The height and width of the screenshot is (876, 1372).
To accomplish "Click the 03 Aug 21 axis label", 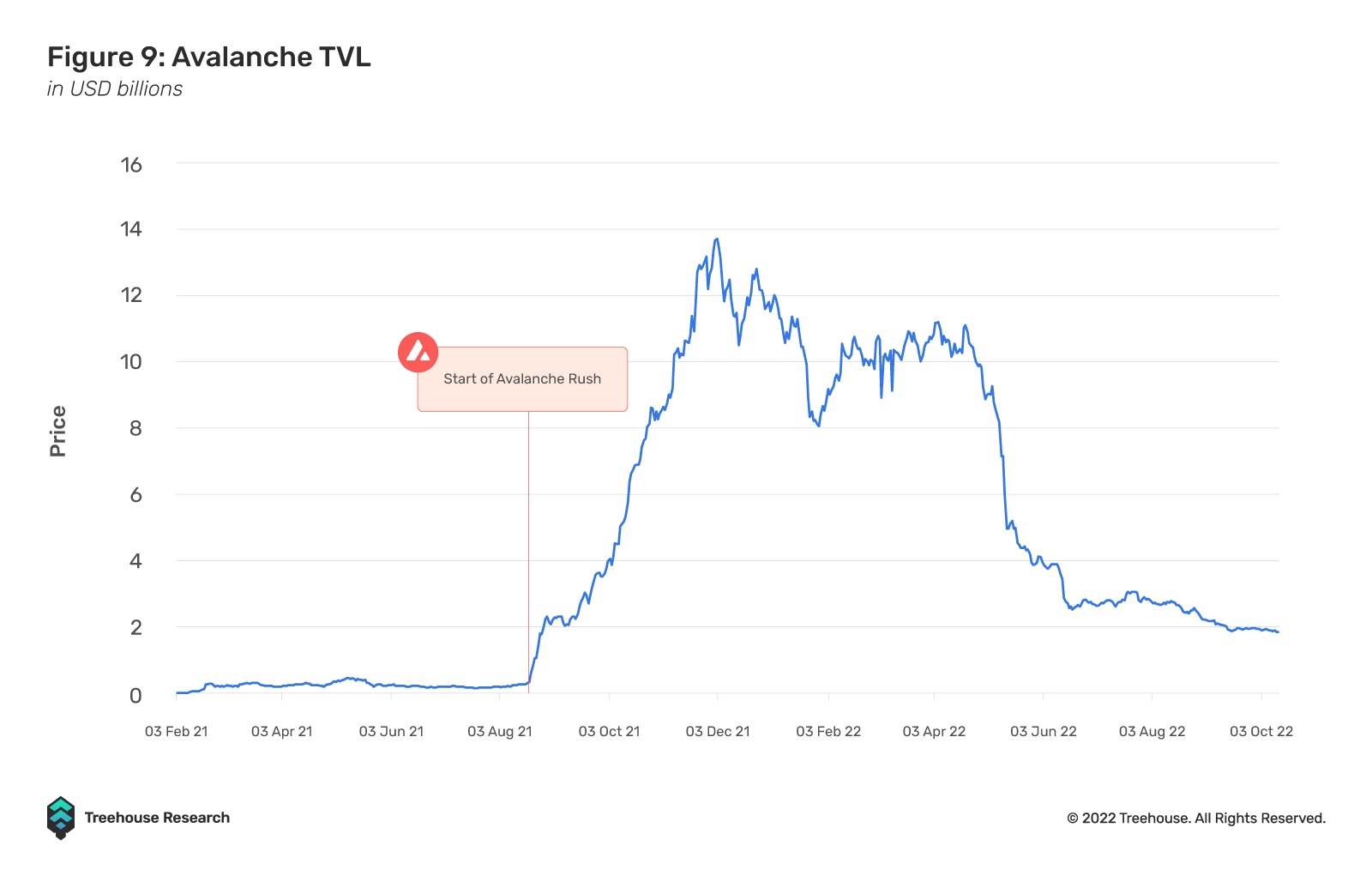I will click(x=500, y=731).
